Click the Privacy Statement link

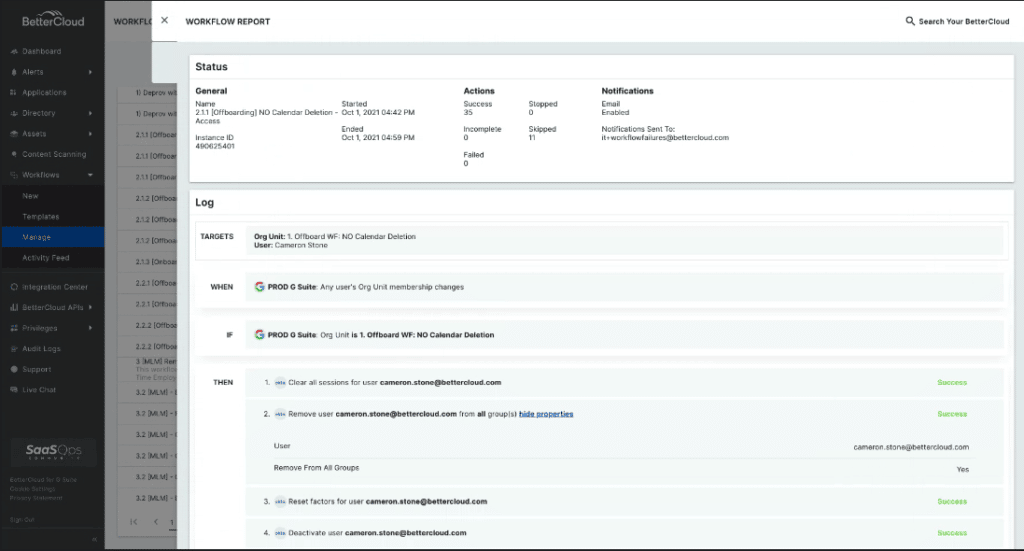[x=36, y=498]
